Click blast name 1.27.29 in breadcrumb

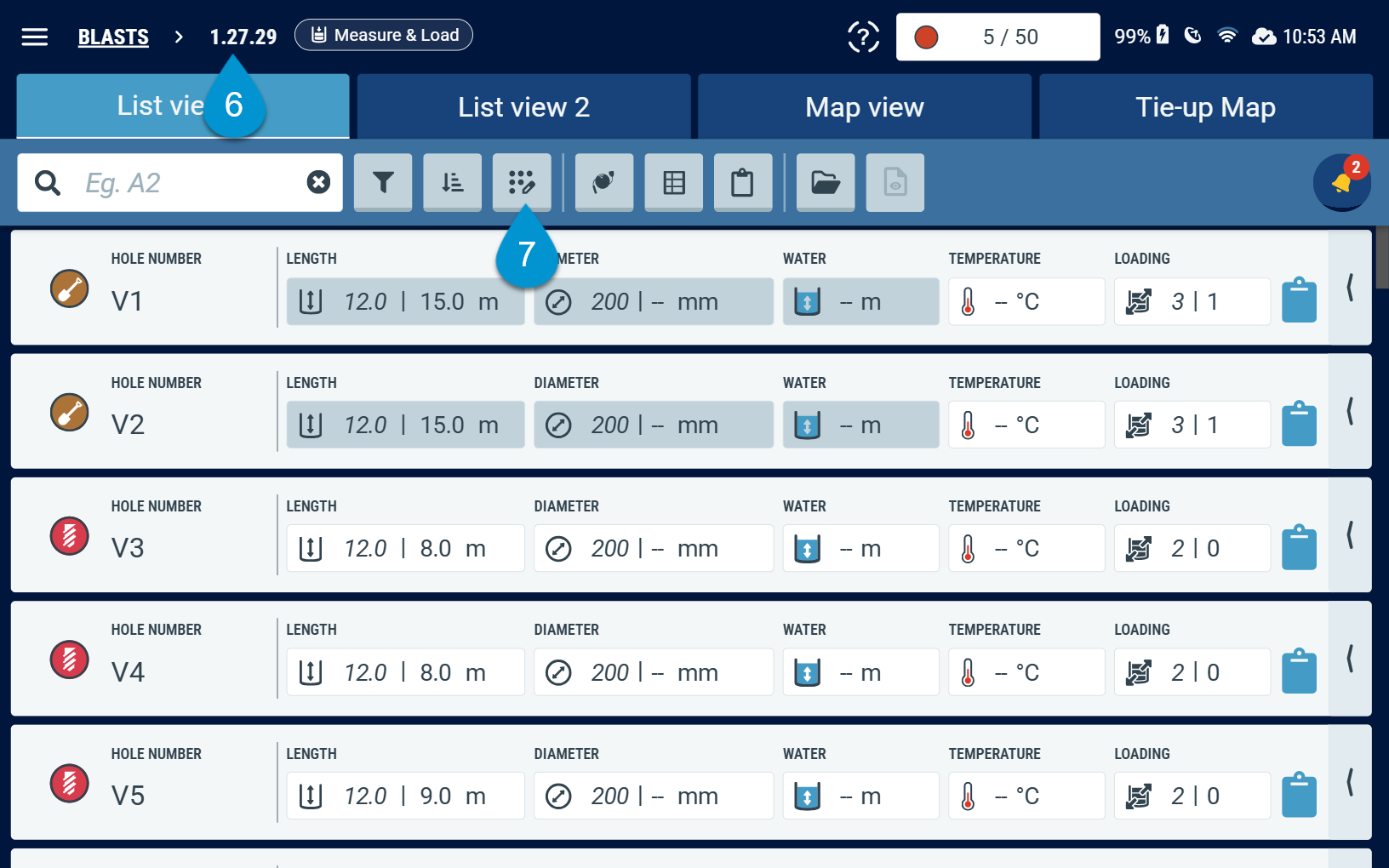coord(243,37)
